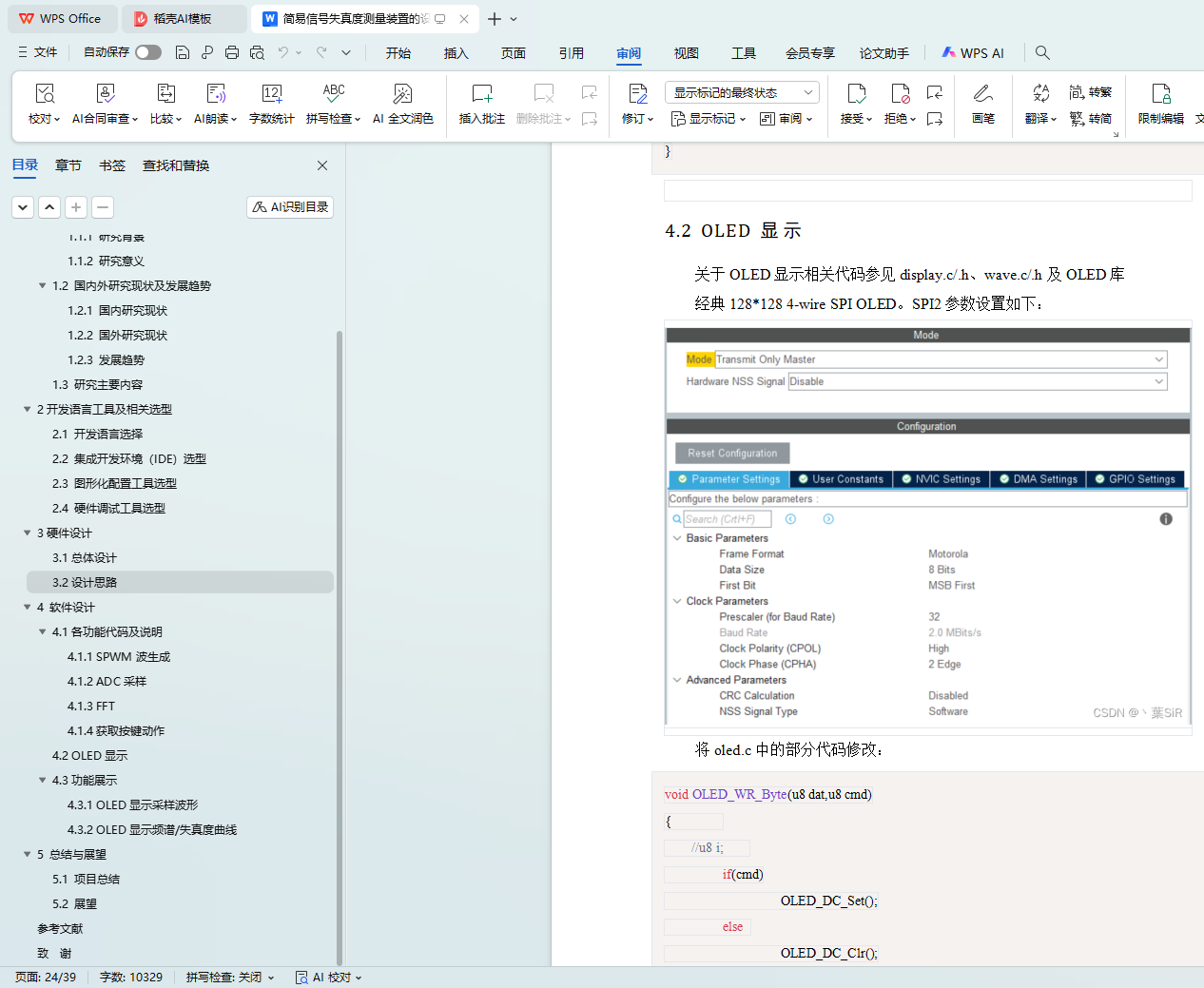This screenshot has height=988, width=1204.
Task: Toggle the 自动保存 autosave switch
Action: (148, 52)
